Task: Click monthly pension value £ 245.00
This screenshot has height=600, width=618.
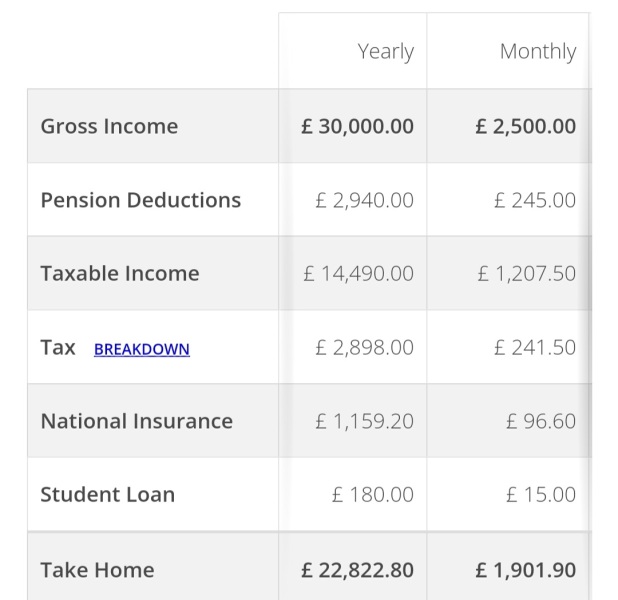Action: (535, 200)
